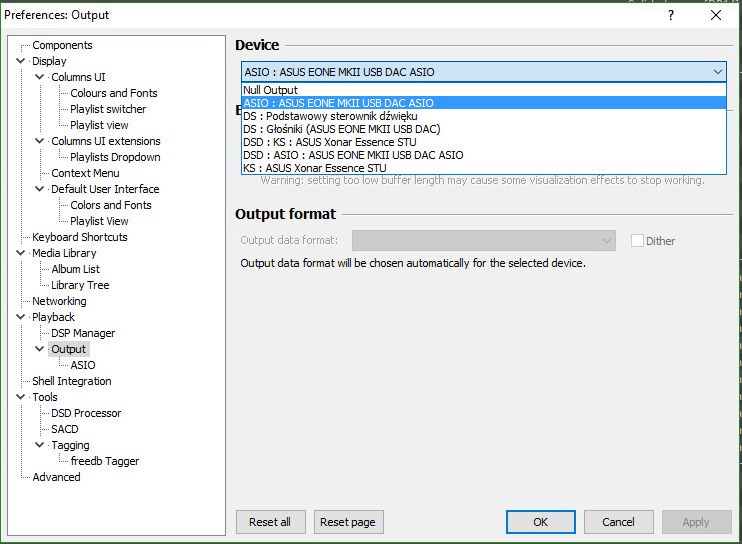Collapse the Playback tree node
The width and height of the screenshot is (742, 544).
click(x=20, y=317)
